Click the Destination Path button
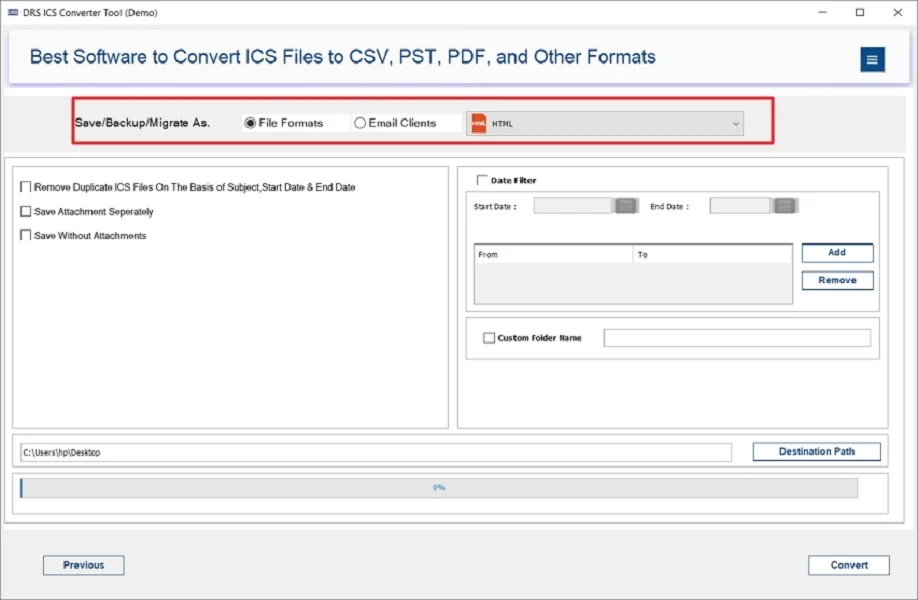This screenshot has height=600, width=918. pos(816,451)
